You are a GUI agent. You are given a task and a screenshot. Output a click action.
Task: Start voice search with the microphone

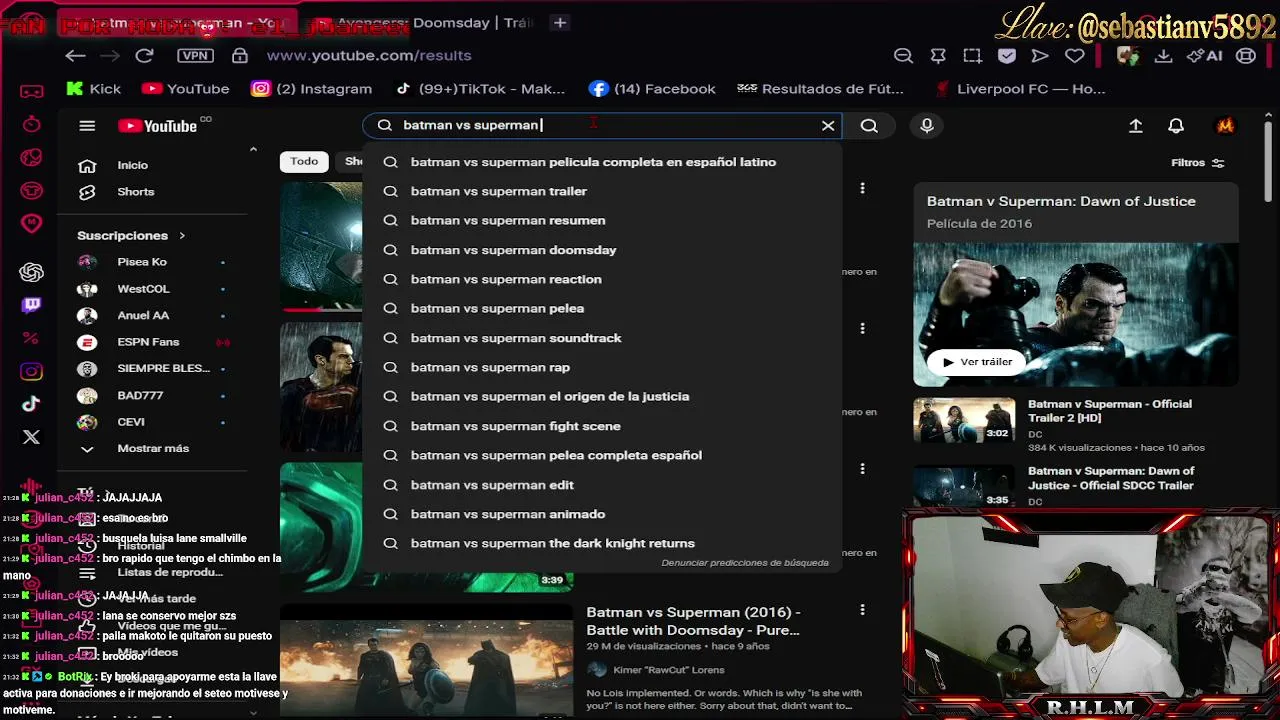(927, 126)
